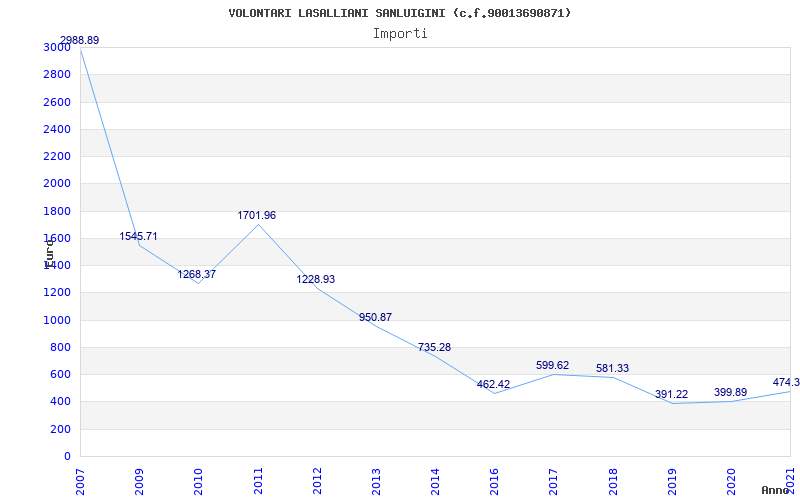Viewport: 800px width, 500px height.
Task: Select the 1545.71 data label
Action: pyautogui.click(x=138, y=236)
